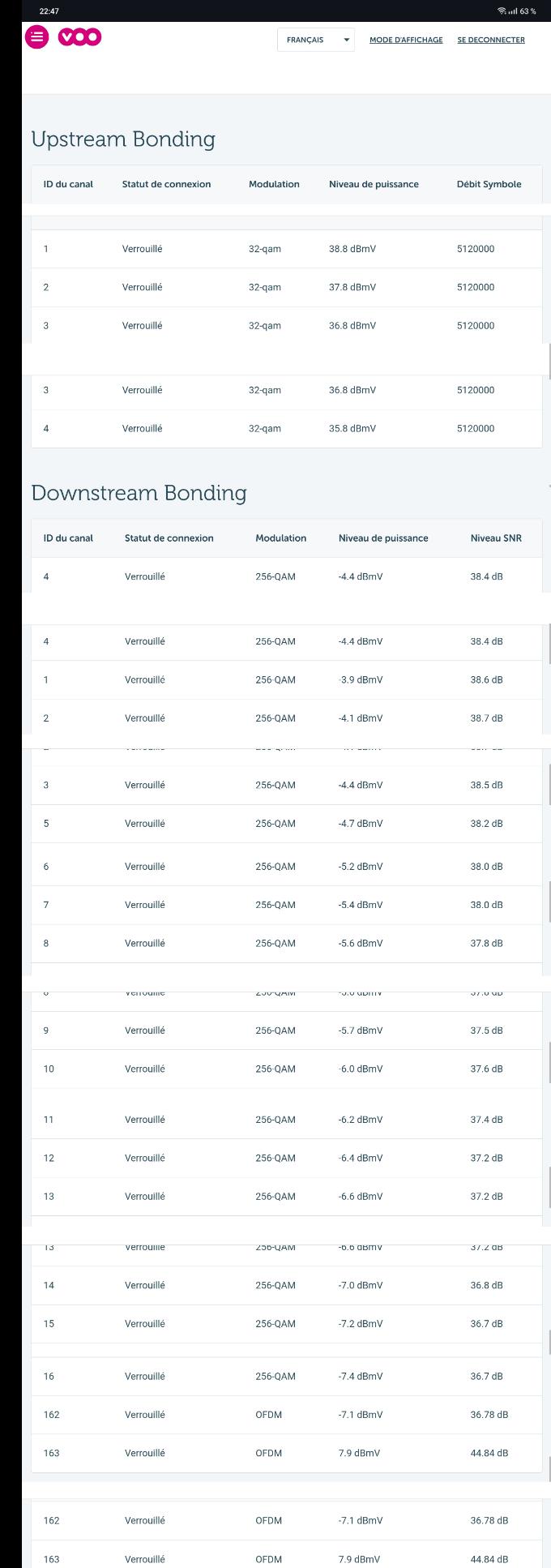The height and width of the screenshot is (1568, 551).
Task: Select the 38.6 dB SNR value
Action: click(x=486, y=679)
